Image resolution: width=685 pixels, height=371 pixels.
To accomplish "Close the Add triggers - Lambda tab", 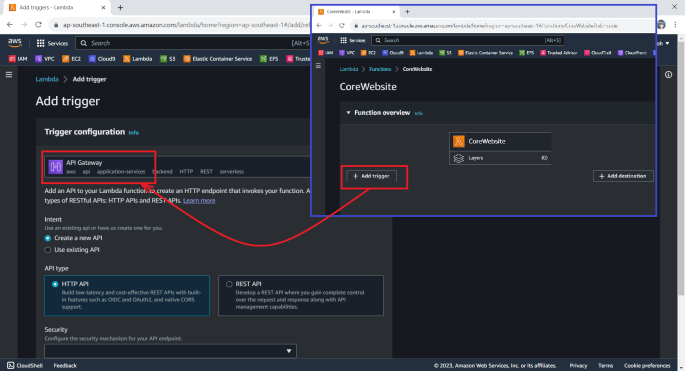I will (x=103, y=7).
